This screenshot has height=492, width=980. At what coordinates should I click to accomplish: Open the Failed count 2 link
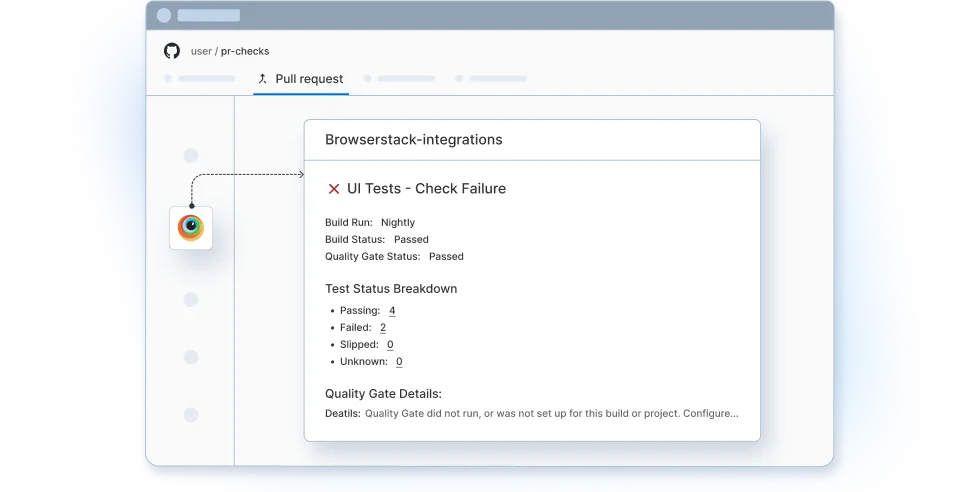click(383, 328)
